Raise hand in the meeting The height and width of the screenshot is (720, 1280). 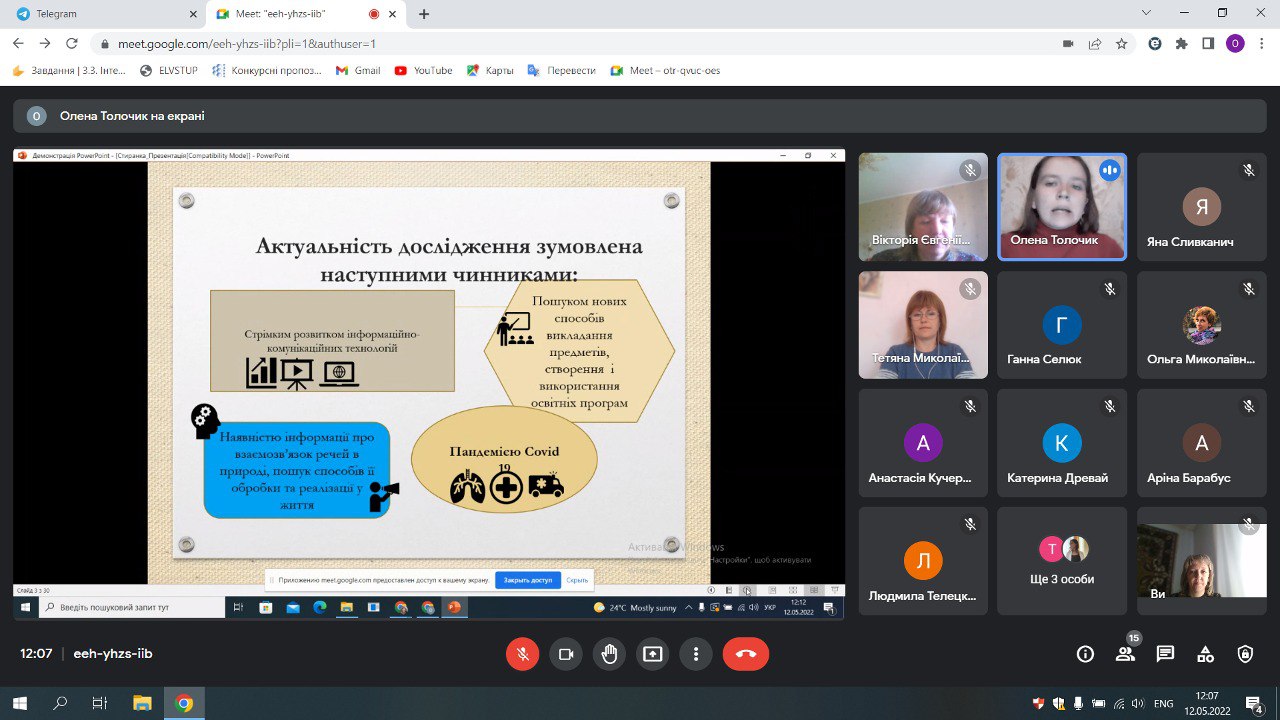(x=609, y=654)
